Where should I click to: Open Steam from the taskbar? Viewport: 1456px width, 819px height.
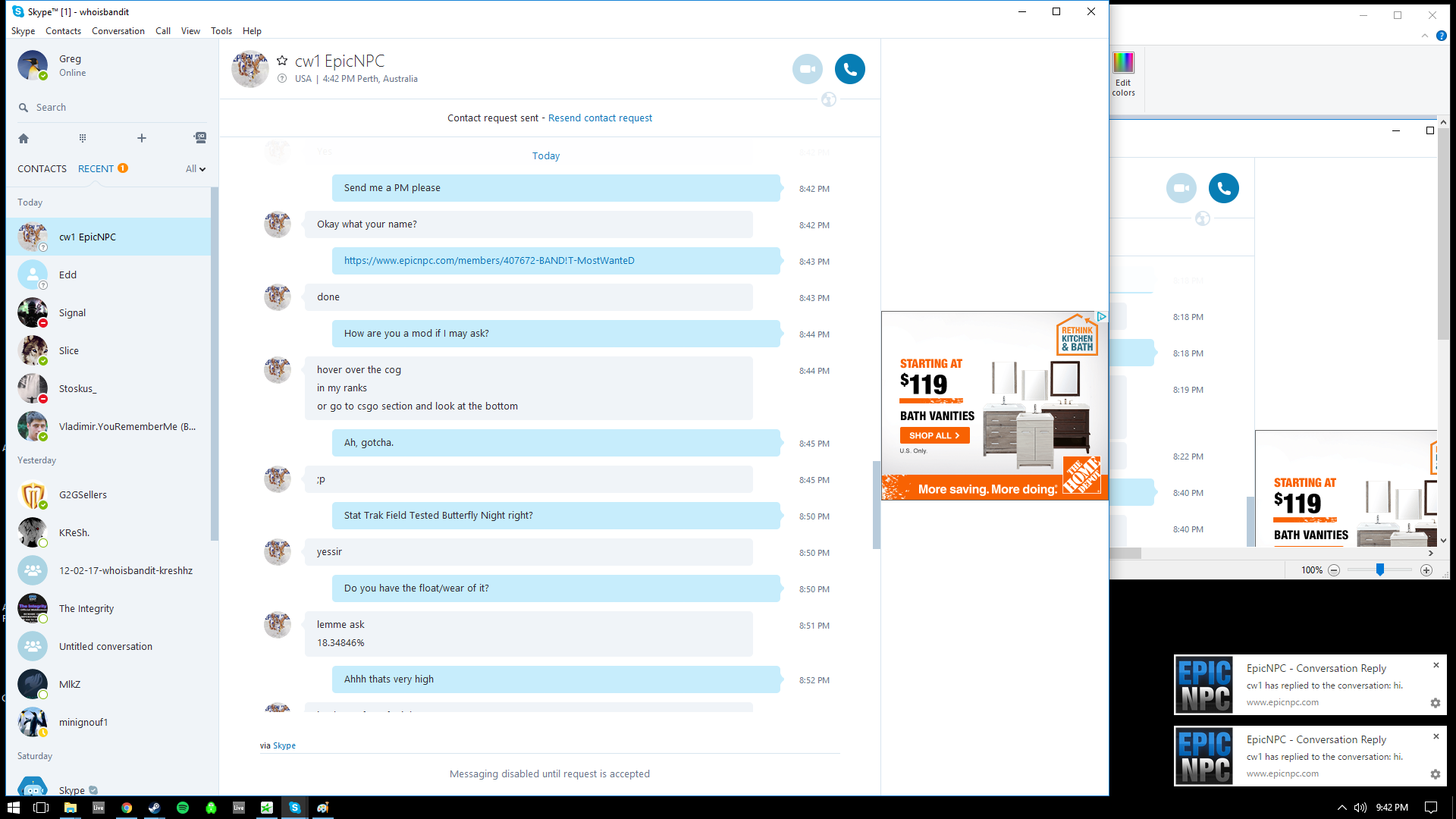155,808
